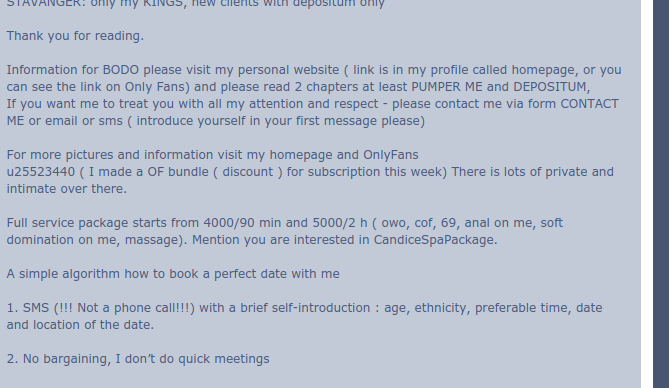Click the words 'Only Fans)' in the second line
The image size is (669, 388).
tap(157, 87)
